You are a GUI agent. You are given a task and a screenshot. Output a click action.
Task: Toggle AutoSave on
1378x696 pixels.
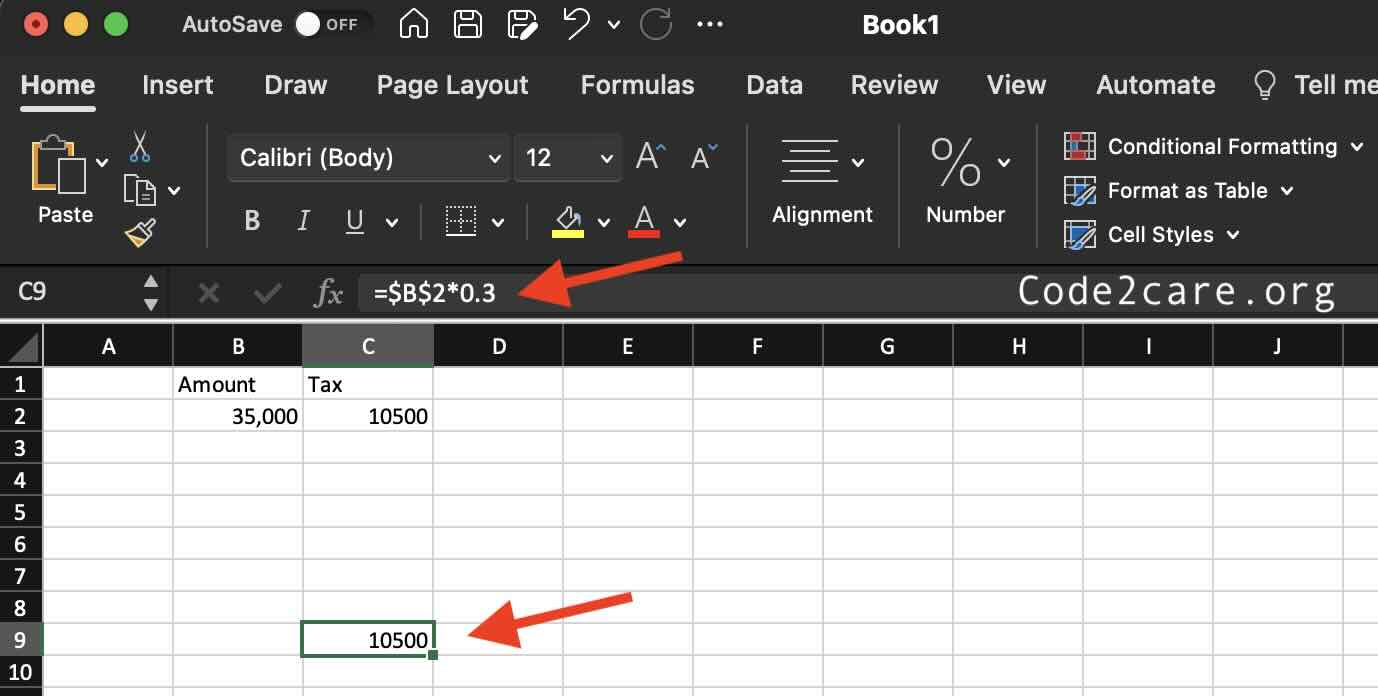point(310,25)
